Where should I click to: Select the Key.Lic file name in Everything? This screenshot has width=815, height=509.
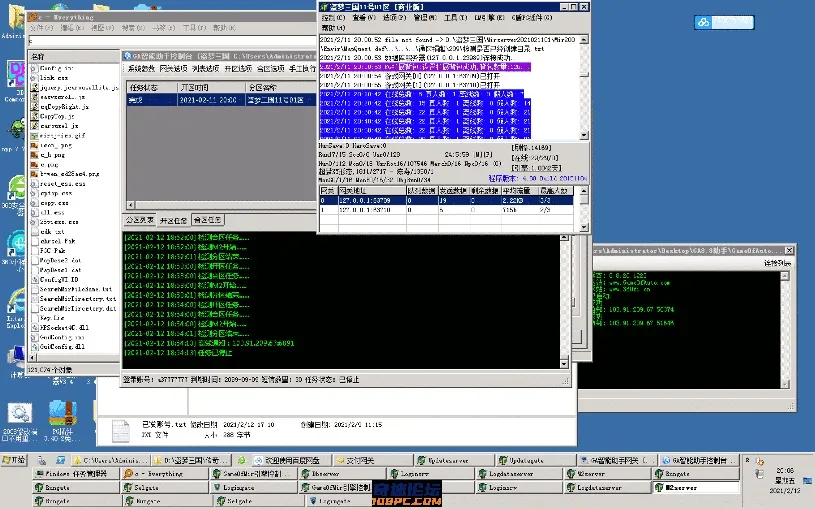52,318
